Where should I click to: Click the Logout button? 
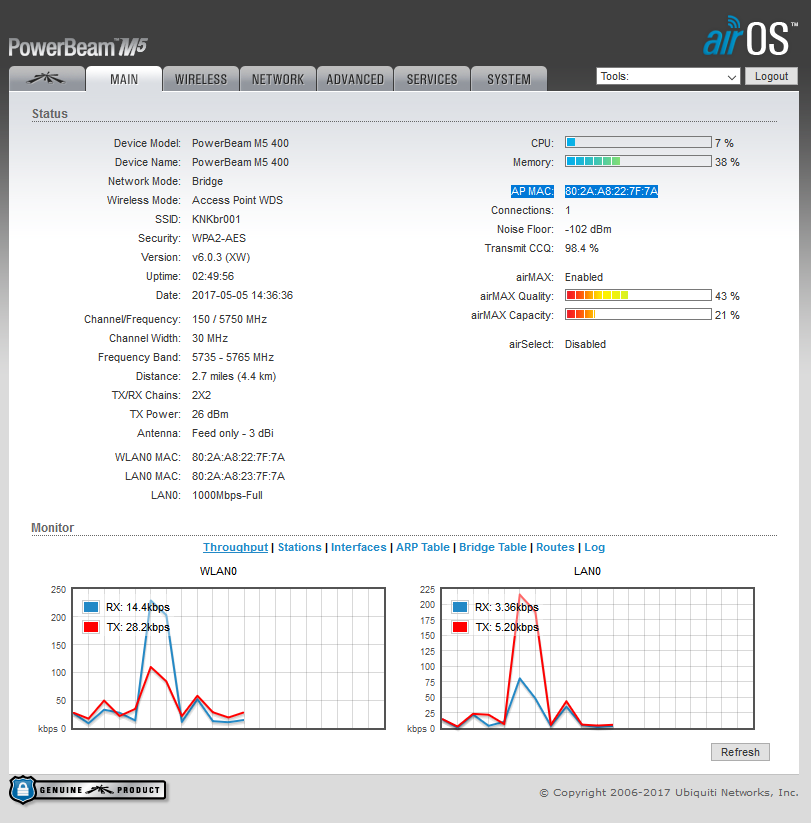click(x=771, y=76)
